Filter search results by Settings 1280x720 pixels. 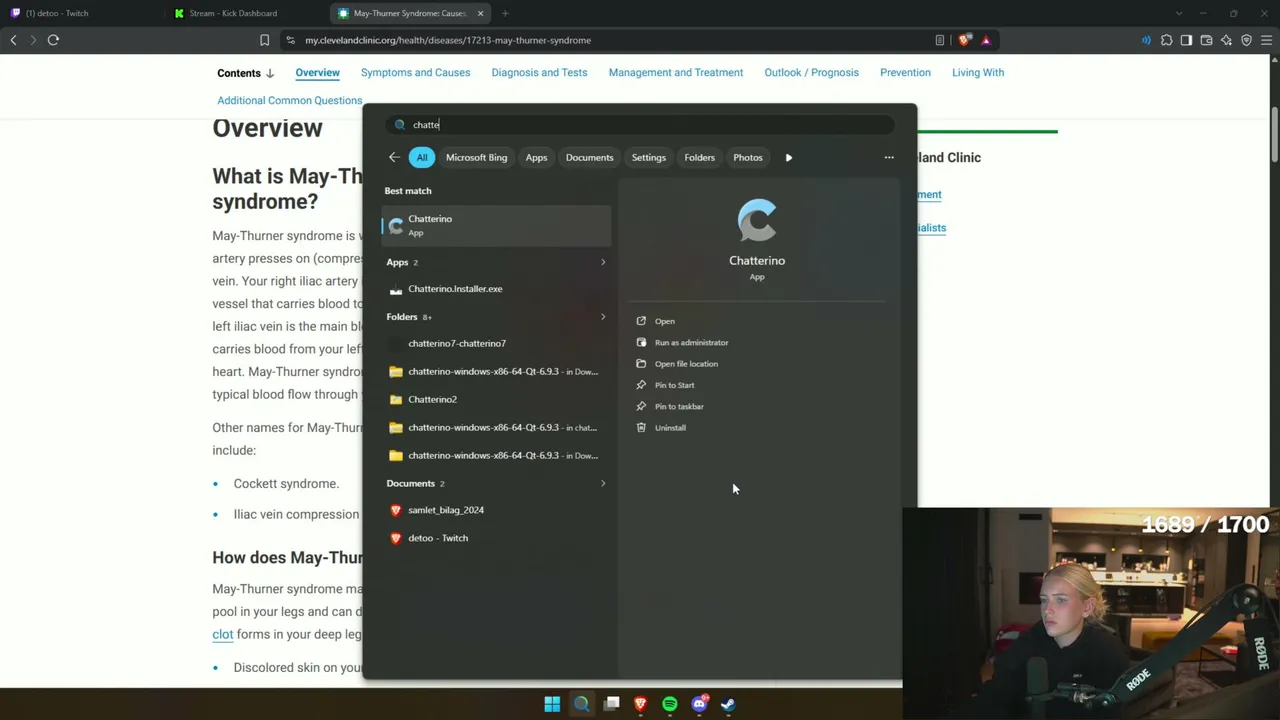pos(648,157)
